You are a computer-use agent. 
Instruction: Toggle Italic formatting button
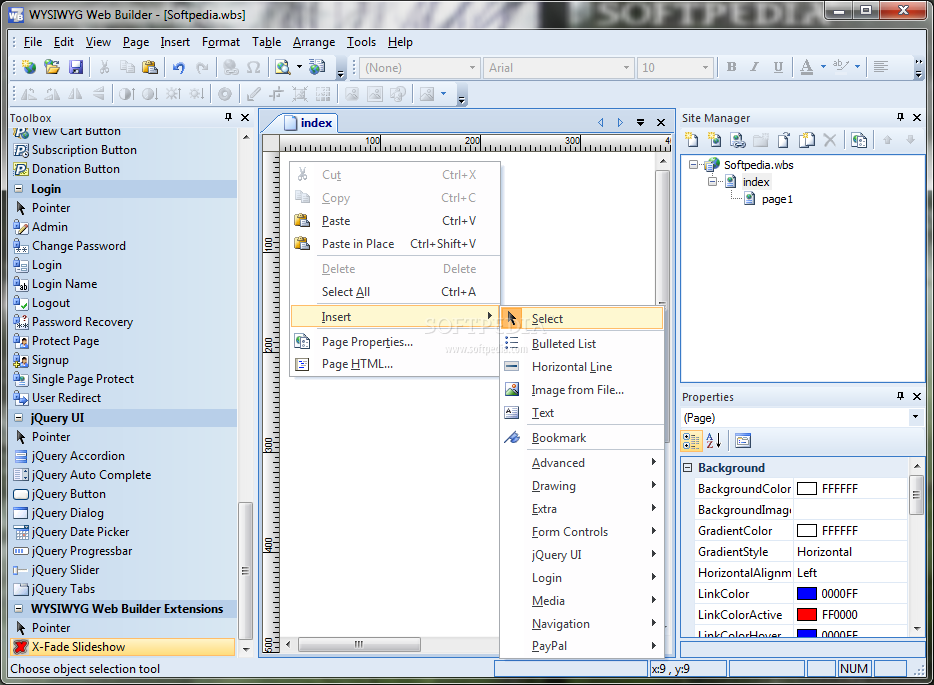755,67
